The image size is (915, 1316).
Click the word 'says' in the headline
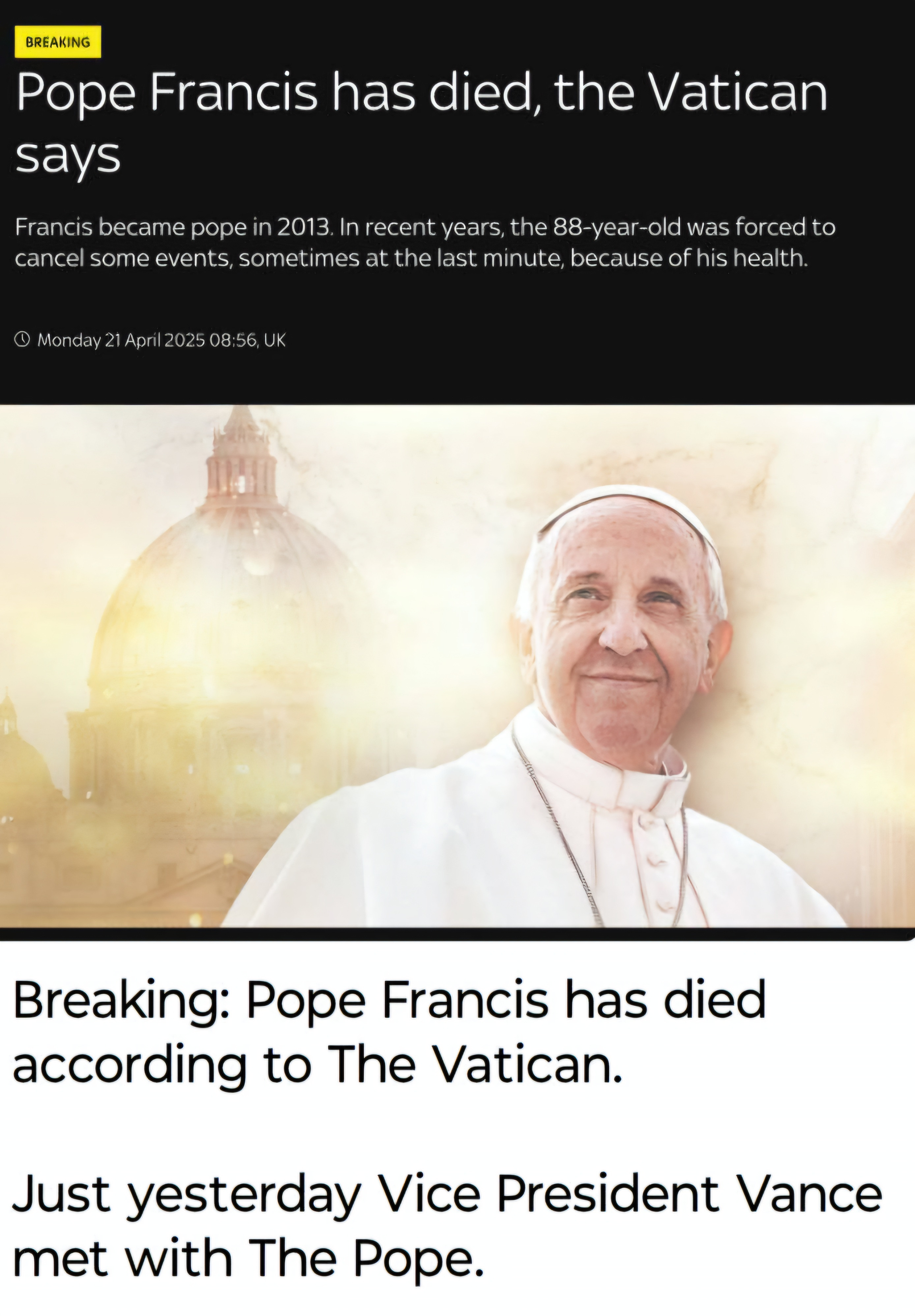click(x=68, y=156)
